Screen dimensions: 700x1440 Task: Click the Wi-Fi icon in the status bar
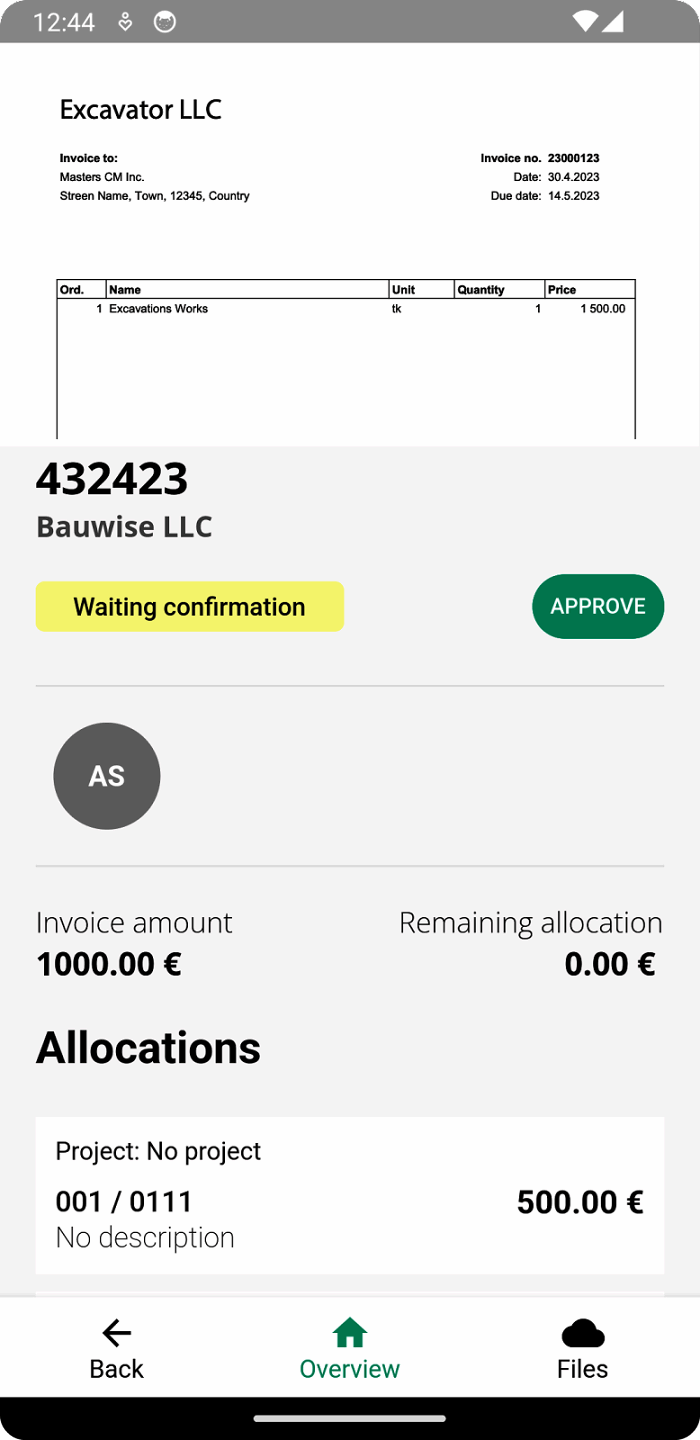coord(586,21)
